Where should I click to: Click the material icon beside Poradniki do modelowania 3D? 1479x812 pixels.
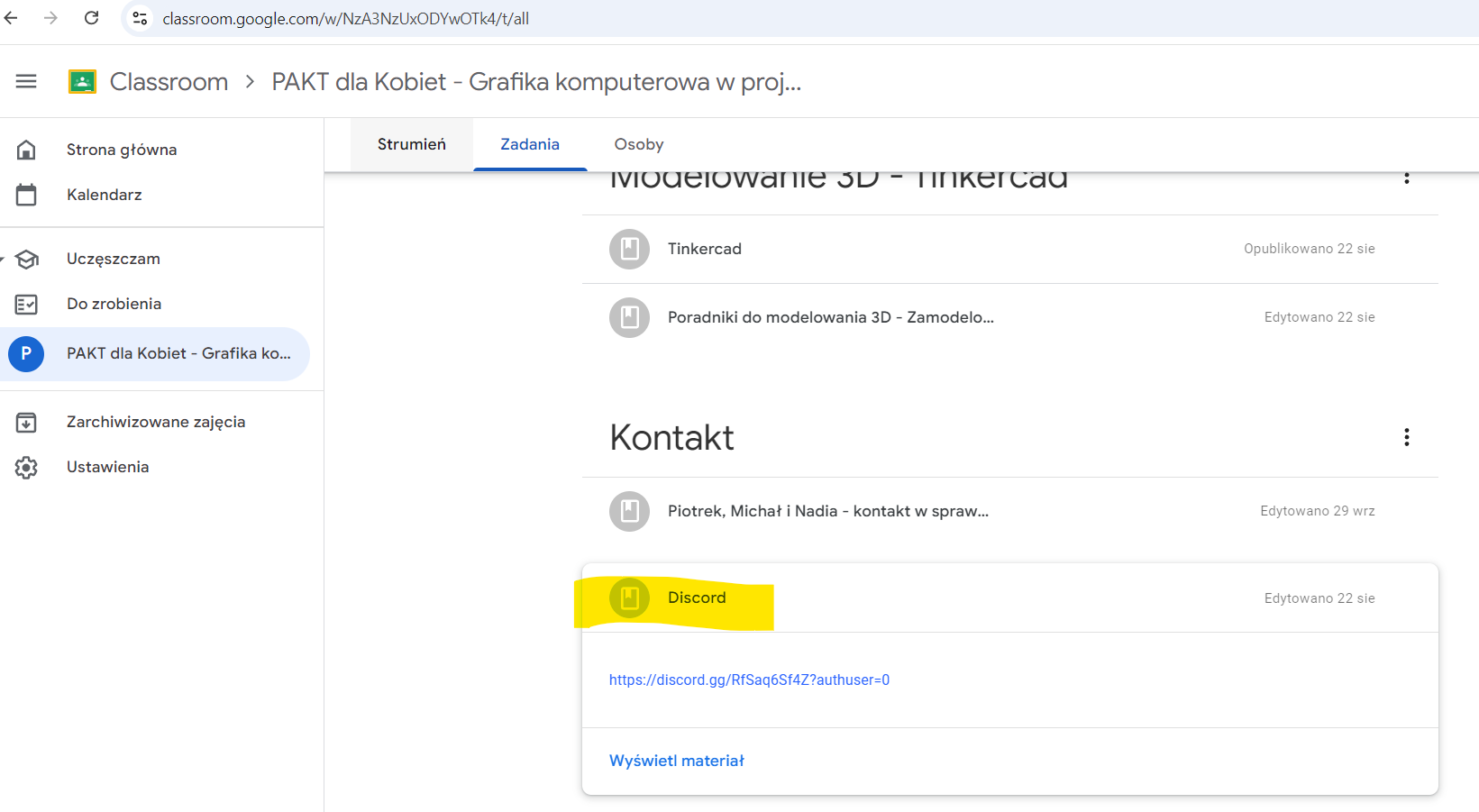[629, 317]
